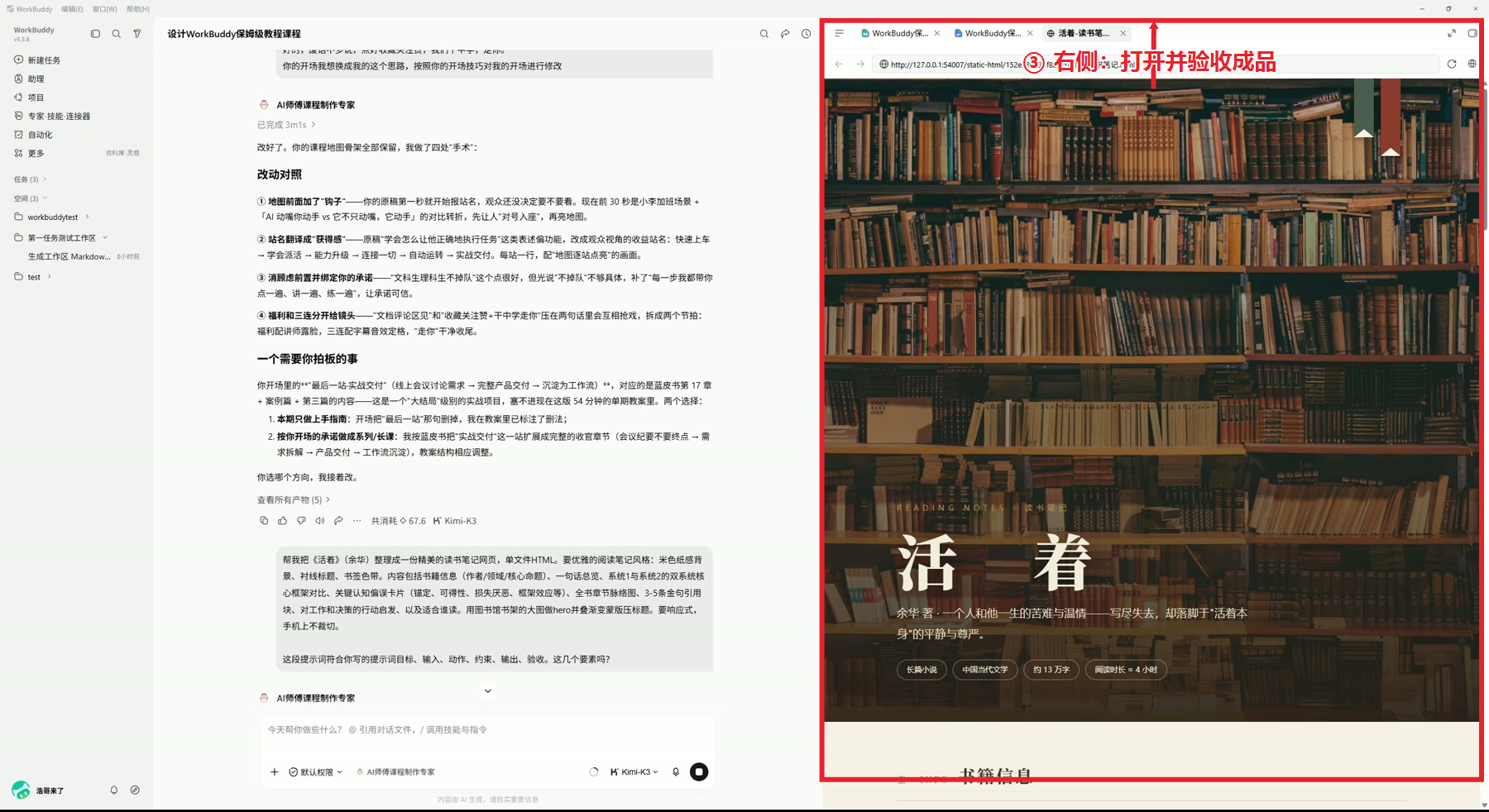Open the 帮助(H) menu
The image size is (1489, 812).
[x=138, y=9]
